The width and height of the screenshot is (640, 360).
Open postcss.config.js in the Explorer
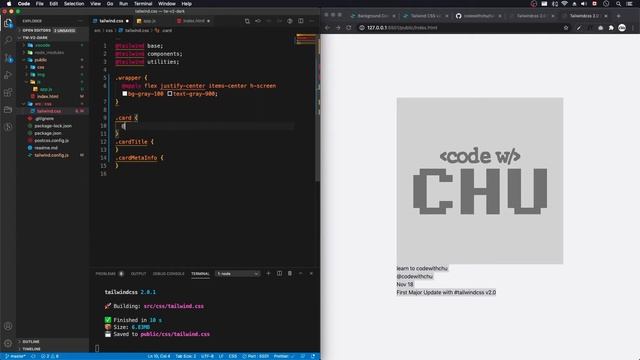(x=51, y=140)
